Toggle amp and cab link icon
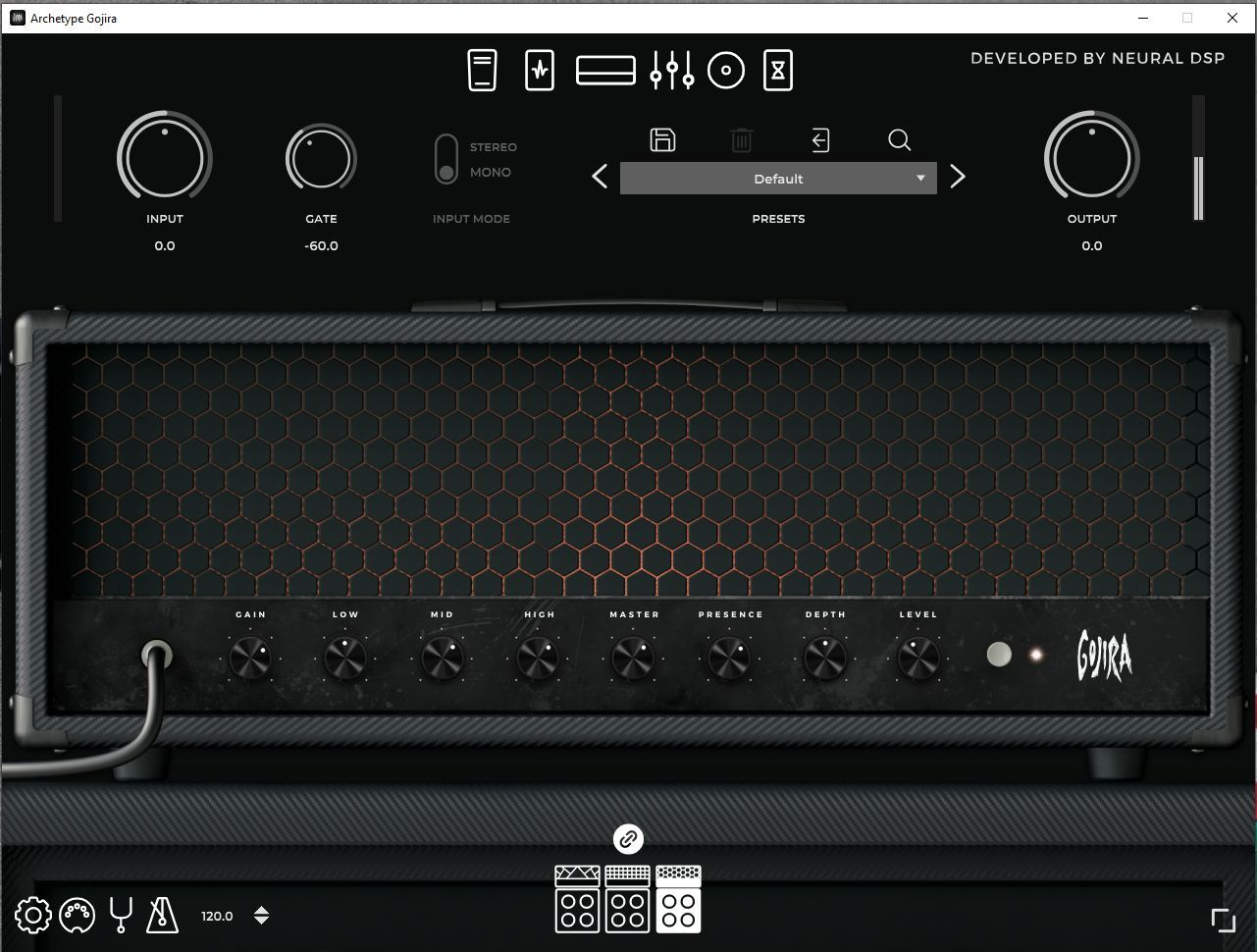The width and height of the screenshot is (1257, 952). tap(628, 839)
